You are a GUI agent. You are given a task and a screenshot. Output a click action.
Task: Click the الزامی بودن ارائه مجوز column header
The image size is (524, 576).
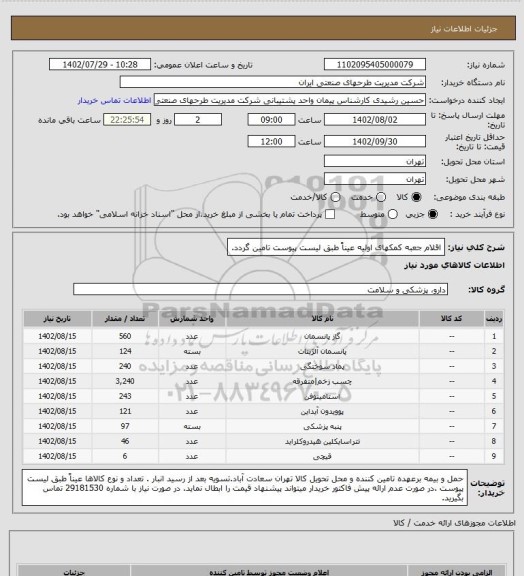(456, 572)
